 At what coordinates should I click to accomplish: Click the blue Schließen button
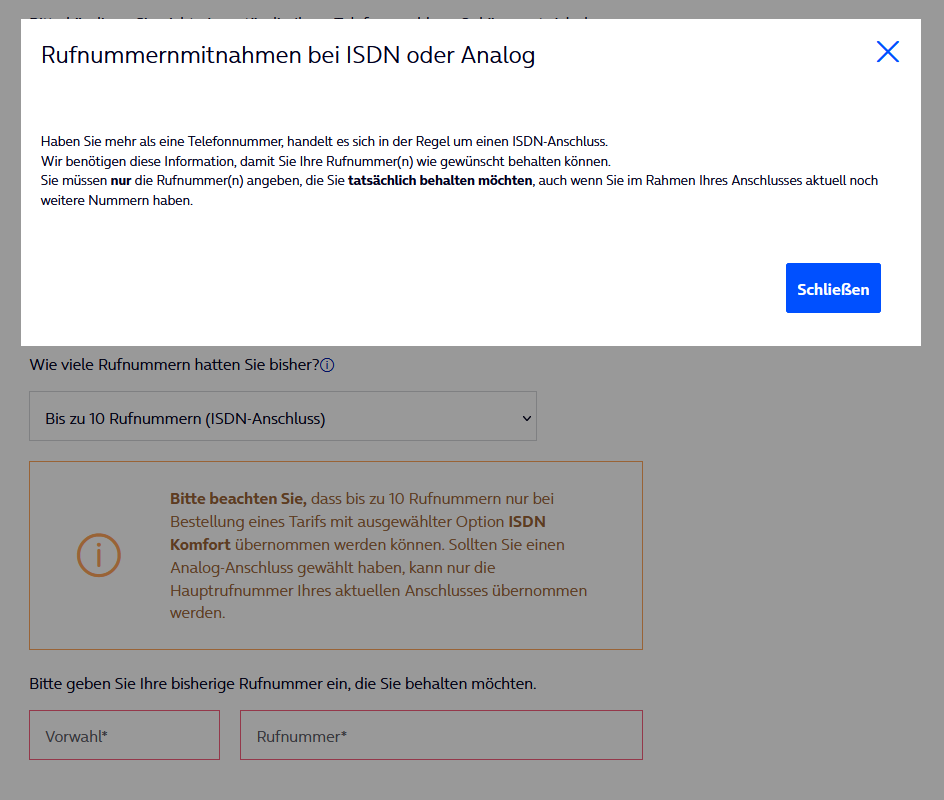click(x=833, y=288)
